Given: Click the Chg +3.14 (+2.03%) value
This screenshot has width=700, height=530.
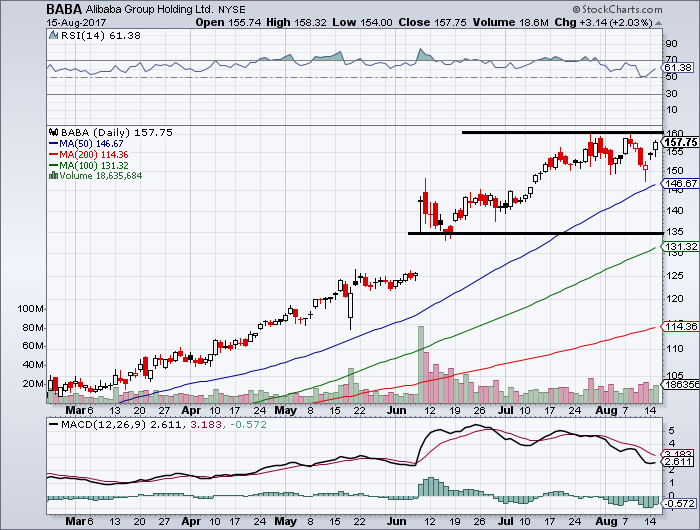Looking at the screenshot, I should (604, 22).
